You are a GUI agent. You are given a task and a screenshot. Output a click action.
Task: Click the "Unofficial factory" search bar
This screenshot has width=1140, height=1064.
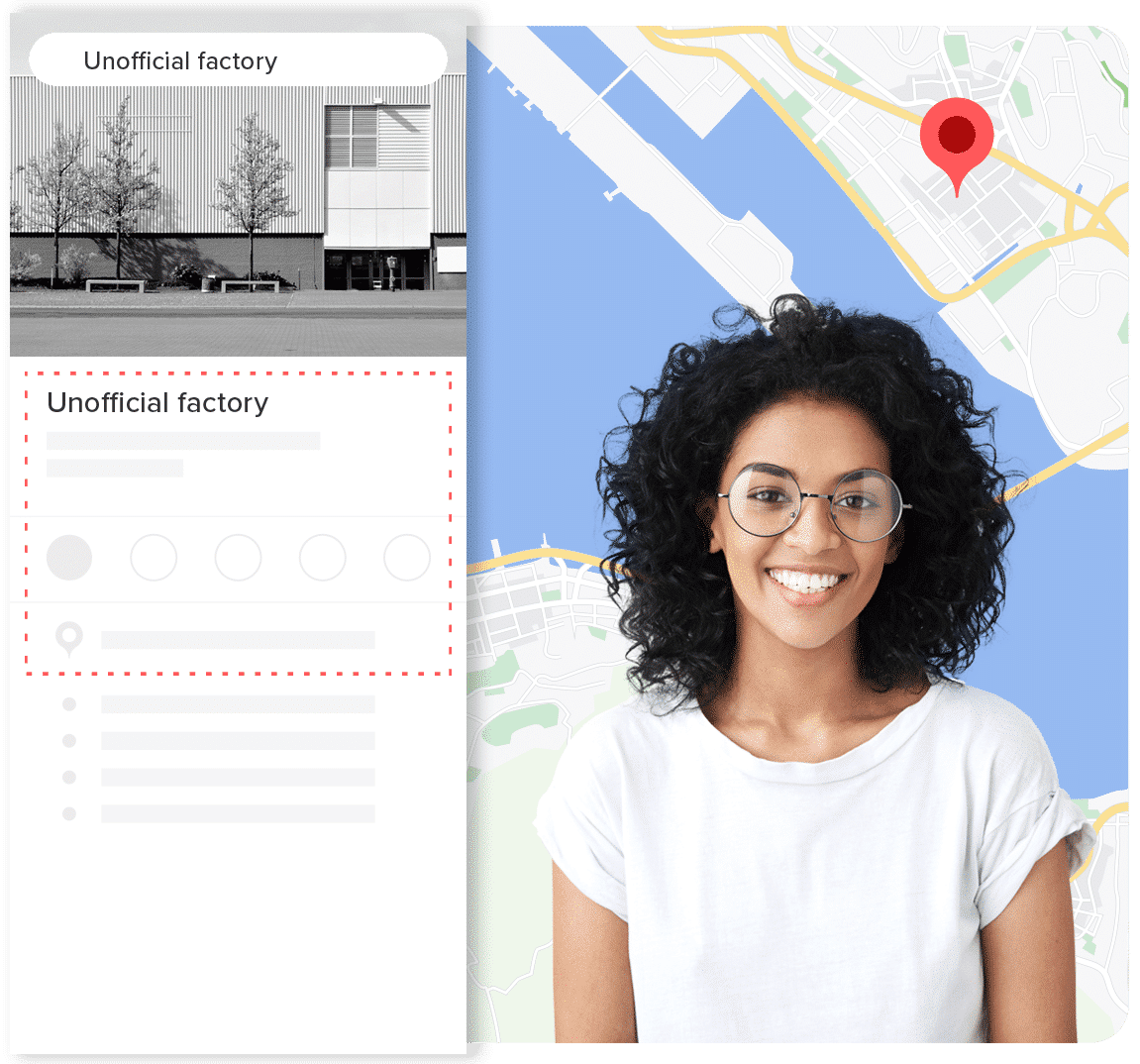(238, 60)
